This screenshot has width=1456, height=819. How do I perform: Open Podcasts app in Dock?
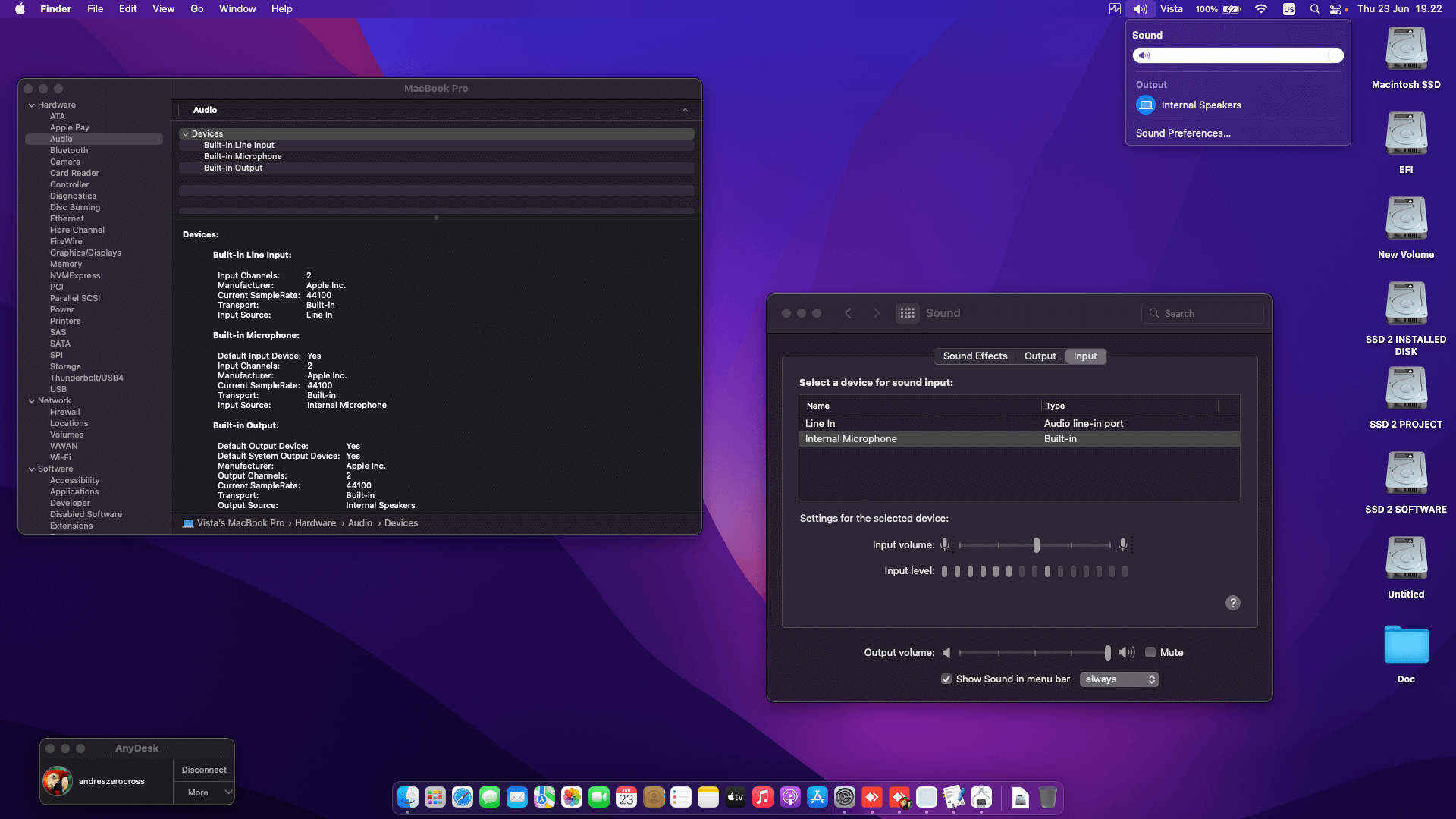point(790,797)
